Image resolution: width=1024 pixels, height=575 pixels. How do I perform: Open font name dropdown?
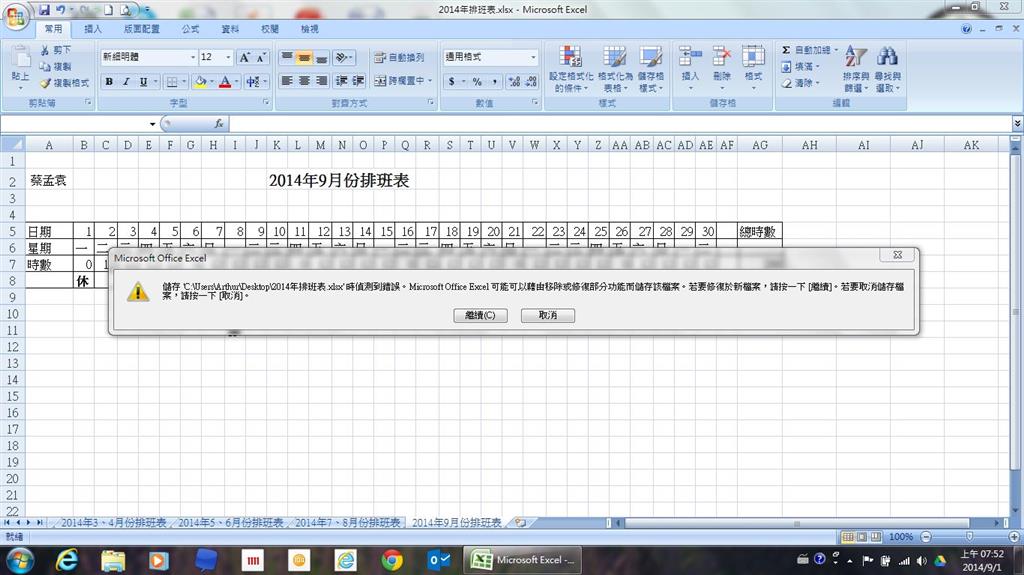193,58
